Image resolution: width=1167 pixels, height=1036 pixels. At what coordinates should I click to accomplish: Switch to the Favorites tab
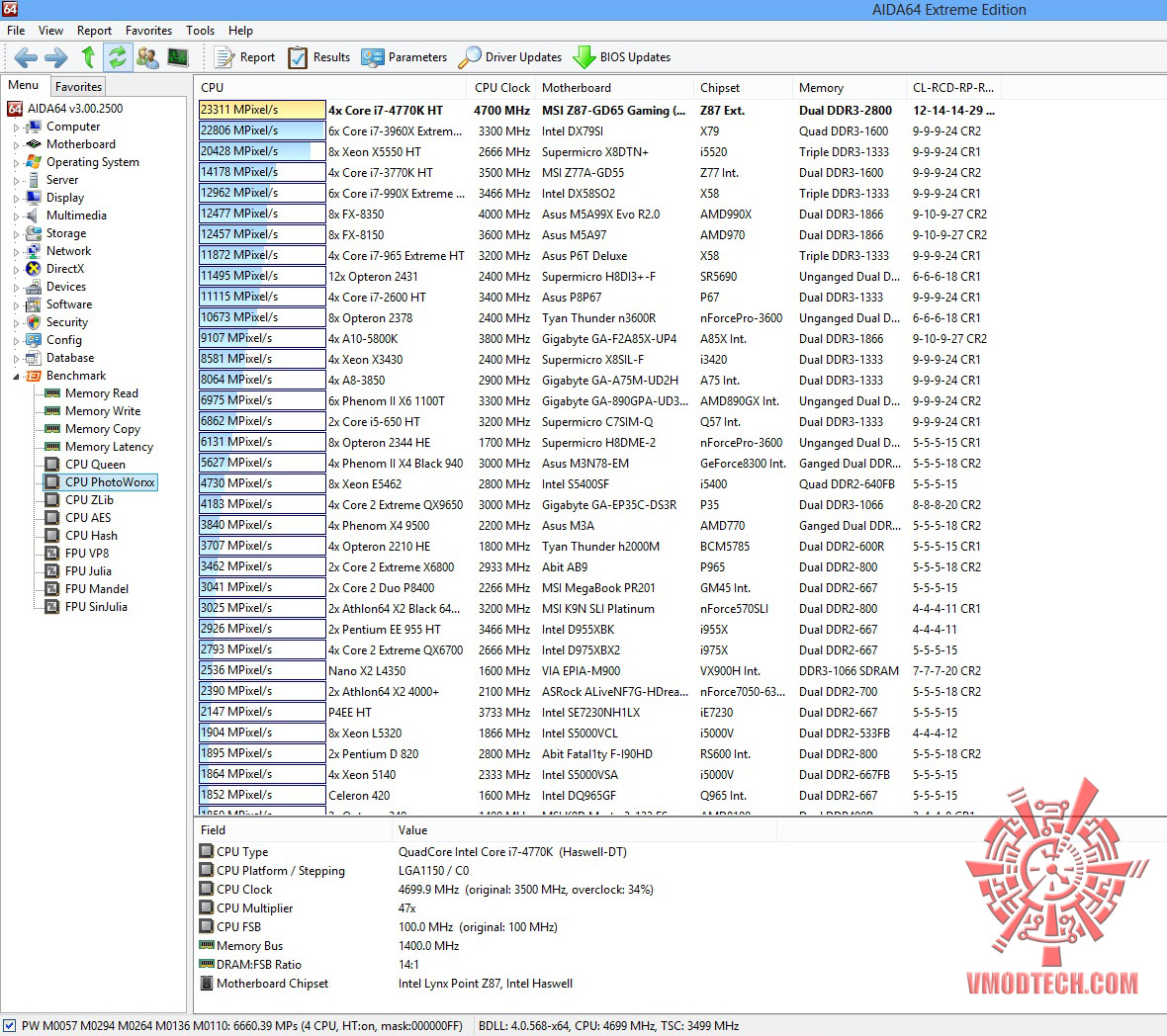pyautogui.click(x=78, y=86)
